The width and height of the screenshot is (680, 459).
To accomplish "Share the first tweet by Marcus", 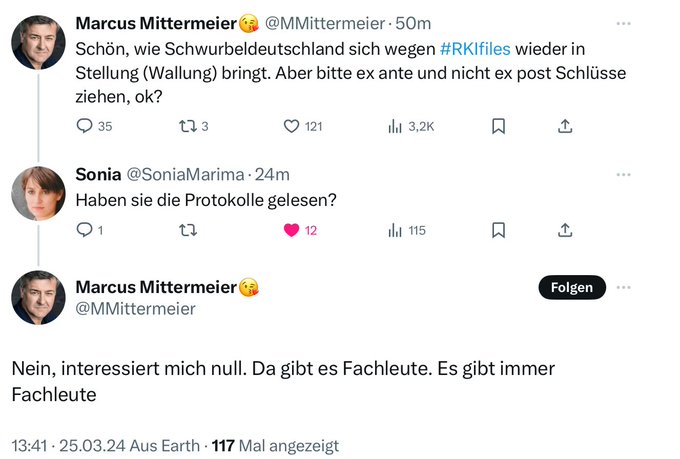I will (x=565, y=126).
